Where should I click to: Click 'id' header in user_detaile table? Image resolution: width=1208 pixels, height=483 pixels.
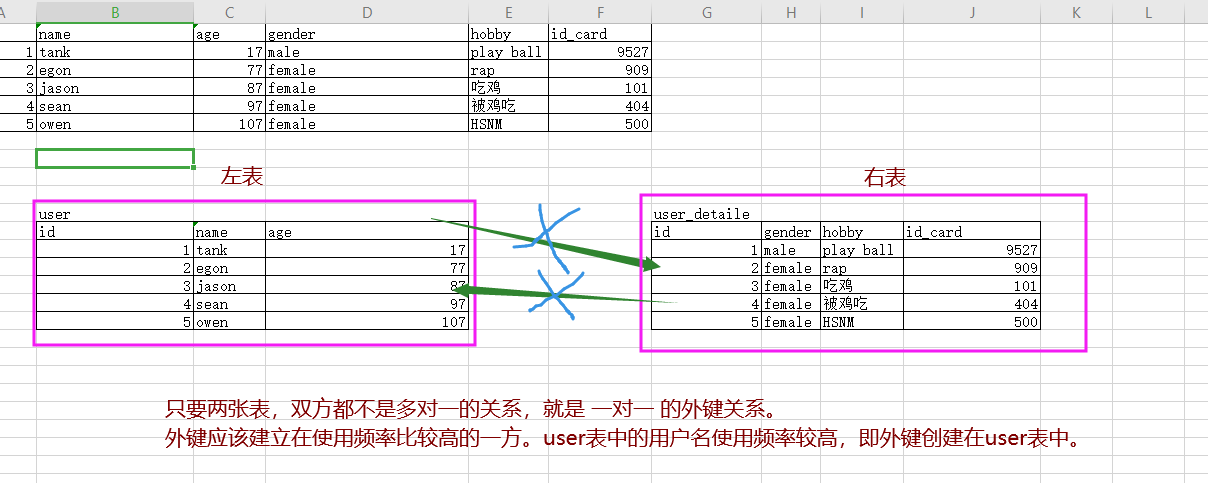pos(707,232)
